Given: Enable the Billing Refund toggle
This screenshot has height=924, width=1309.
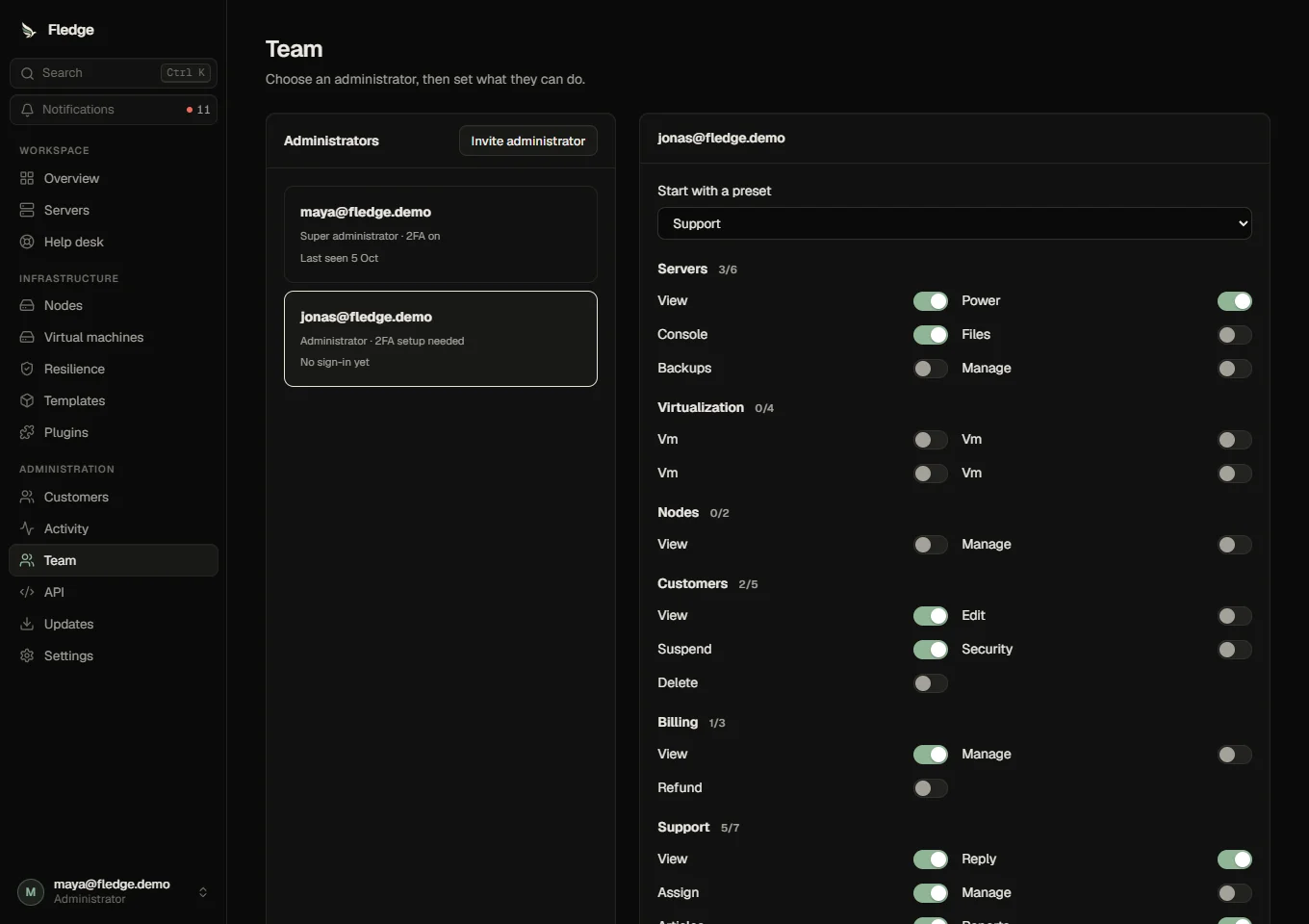Looking at the screenshot, I should click(931, 788).
